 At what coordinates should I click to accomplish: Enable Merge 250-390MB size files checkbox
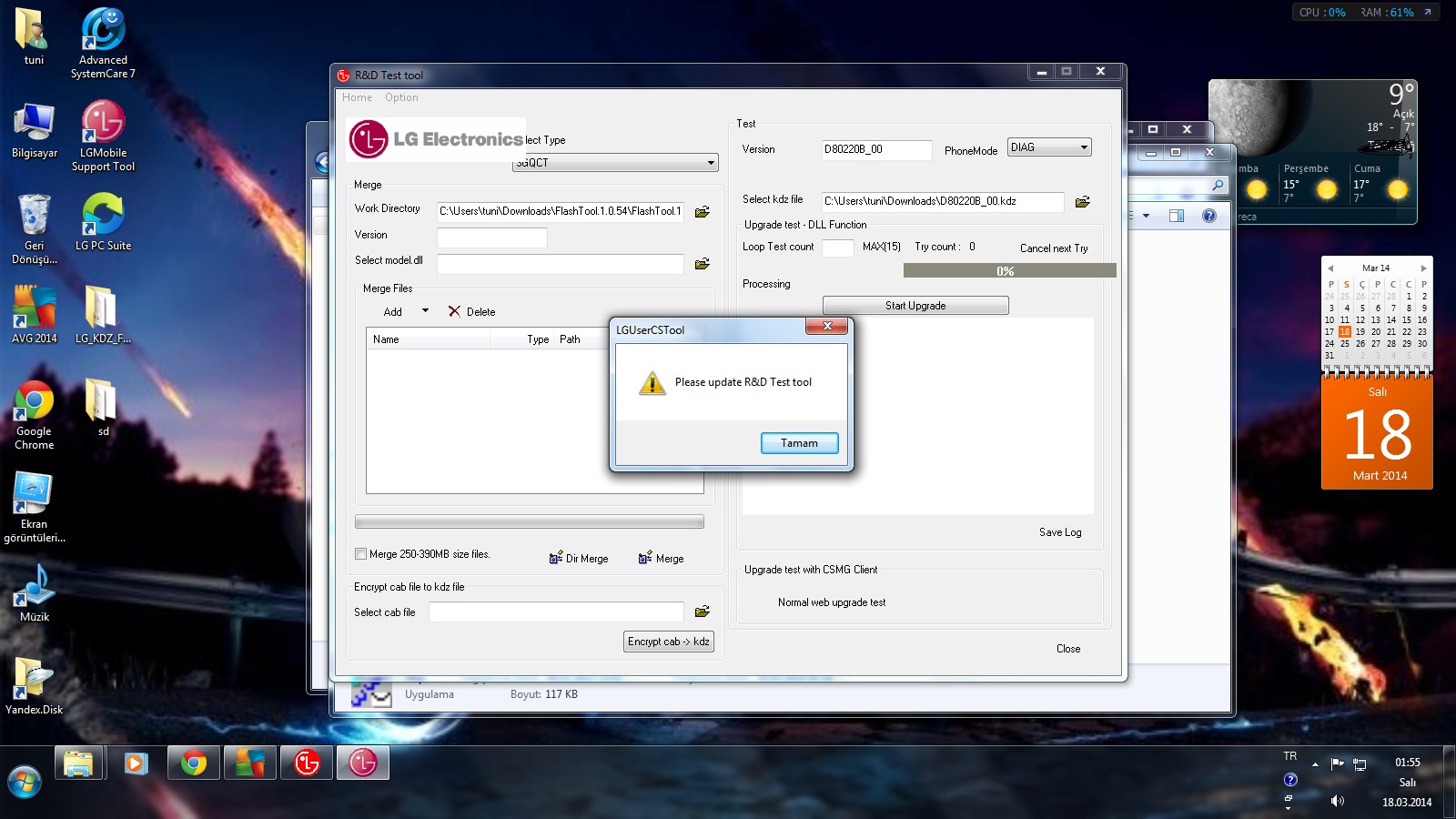coord(360,553)
